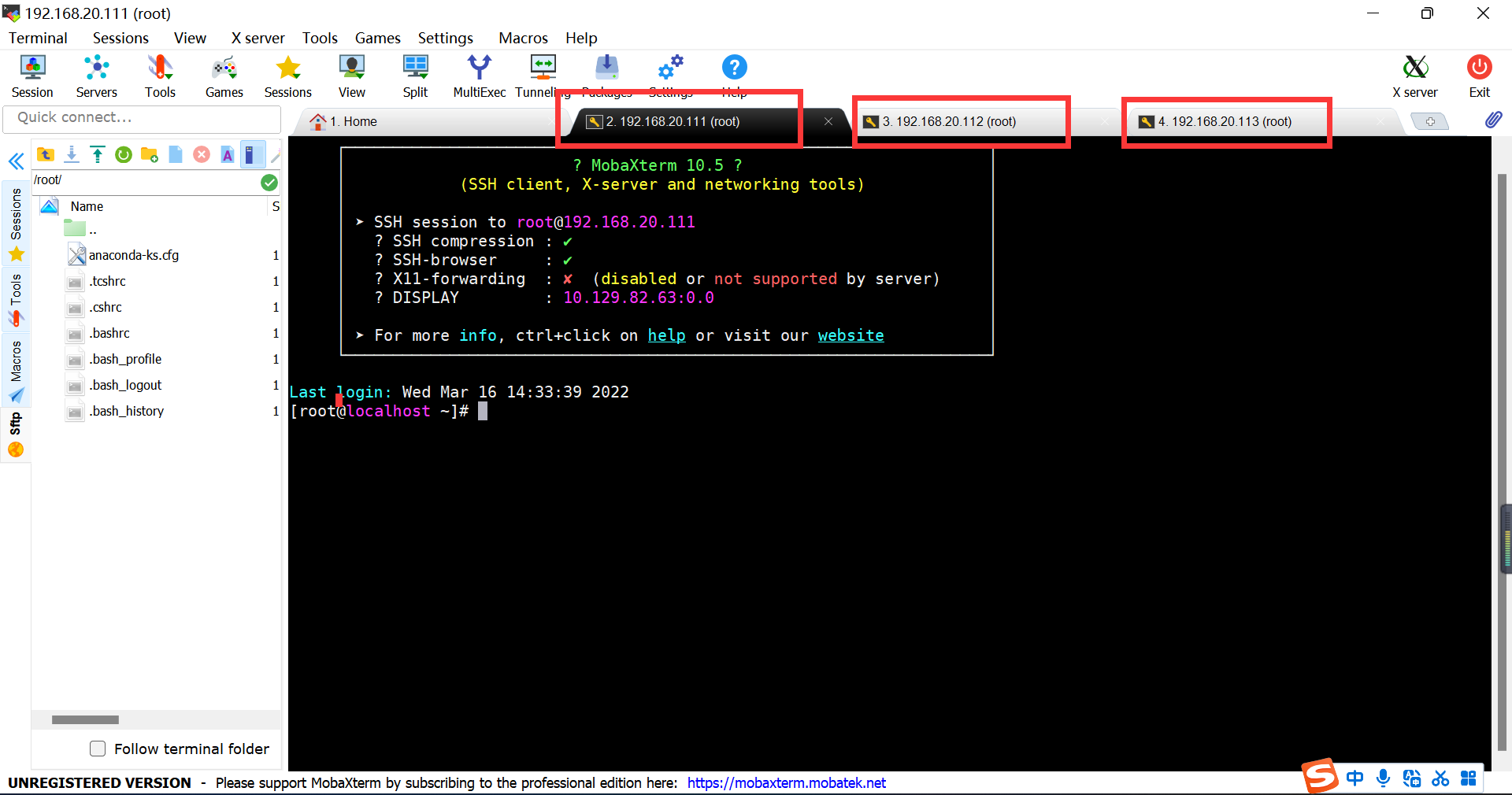Image resolution: width=1512 pixels, height=795 pixels.
Task: Open the Help menu in menu bar
Action: point(581,38)
